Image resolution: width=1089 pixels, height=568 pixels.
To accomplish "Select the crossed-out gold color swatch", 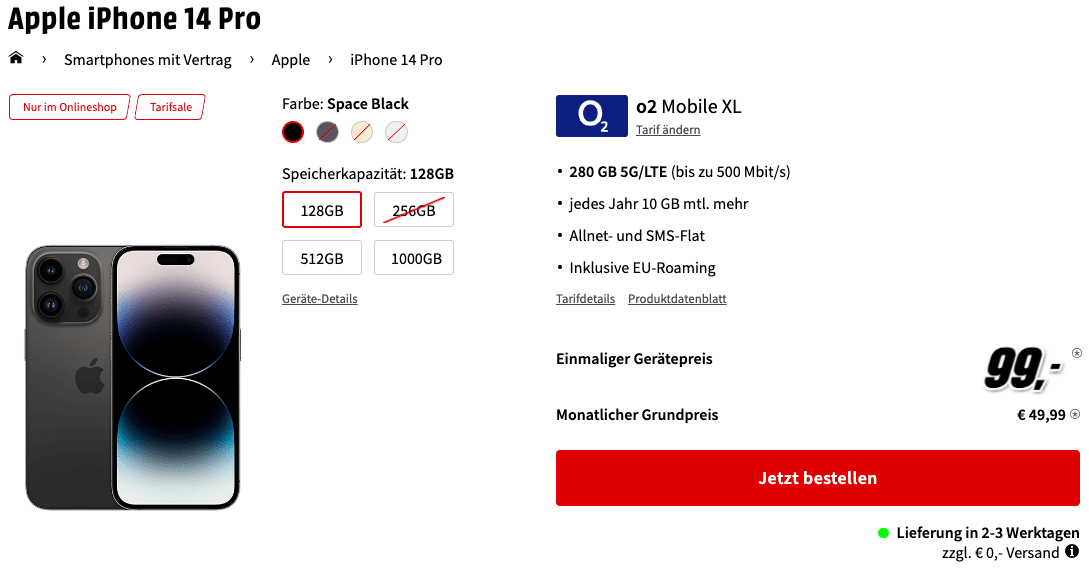I will coord(362,132).
